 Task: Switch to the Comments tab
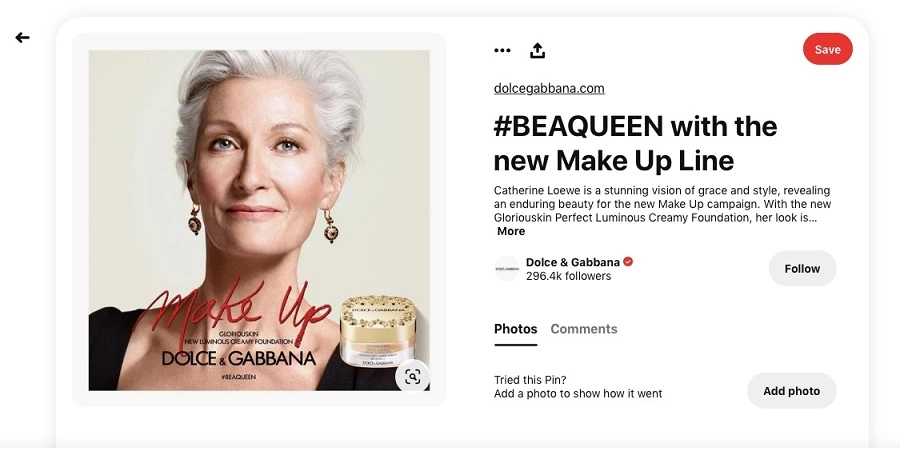pos(584,329)
